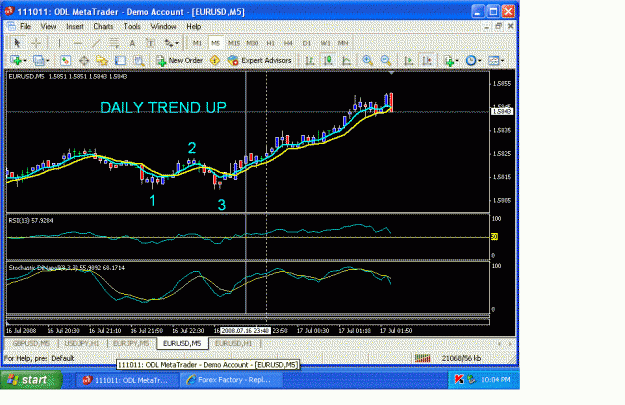The image size is (625, 405).
Task: Select the arrow Cursor tool
Action: (17, 43)
